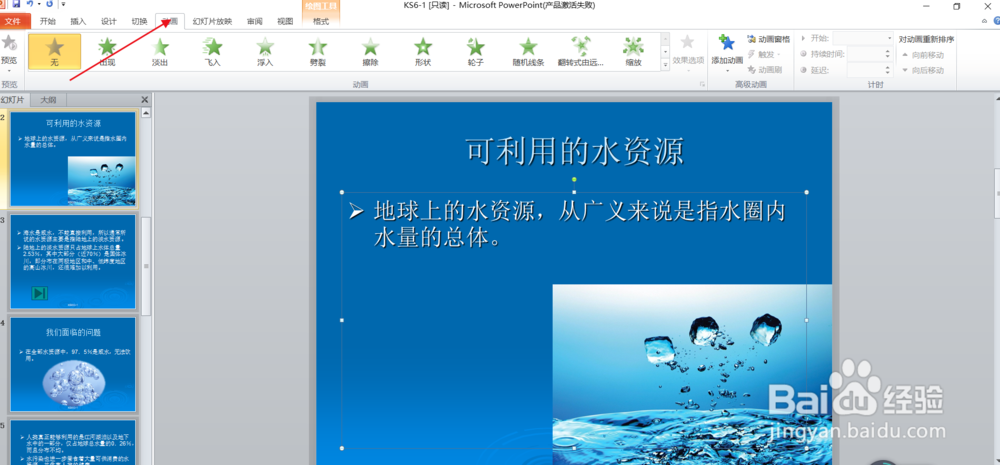Screen dimensions: 1000x465
Task: Switch to the 开始 (Home) tab
Action: coord(48,21)
